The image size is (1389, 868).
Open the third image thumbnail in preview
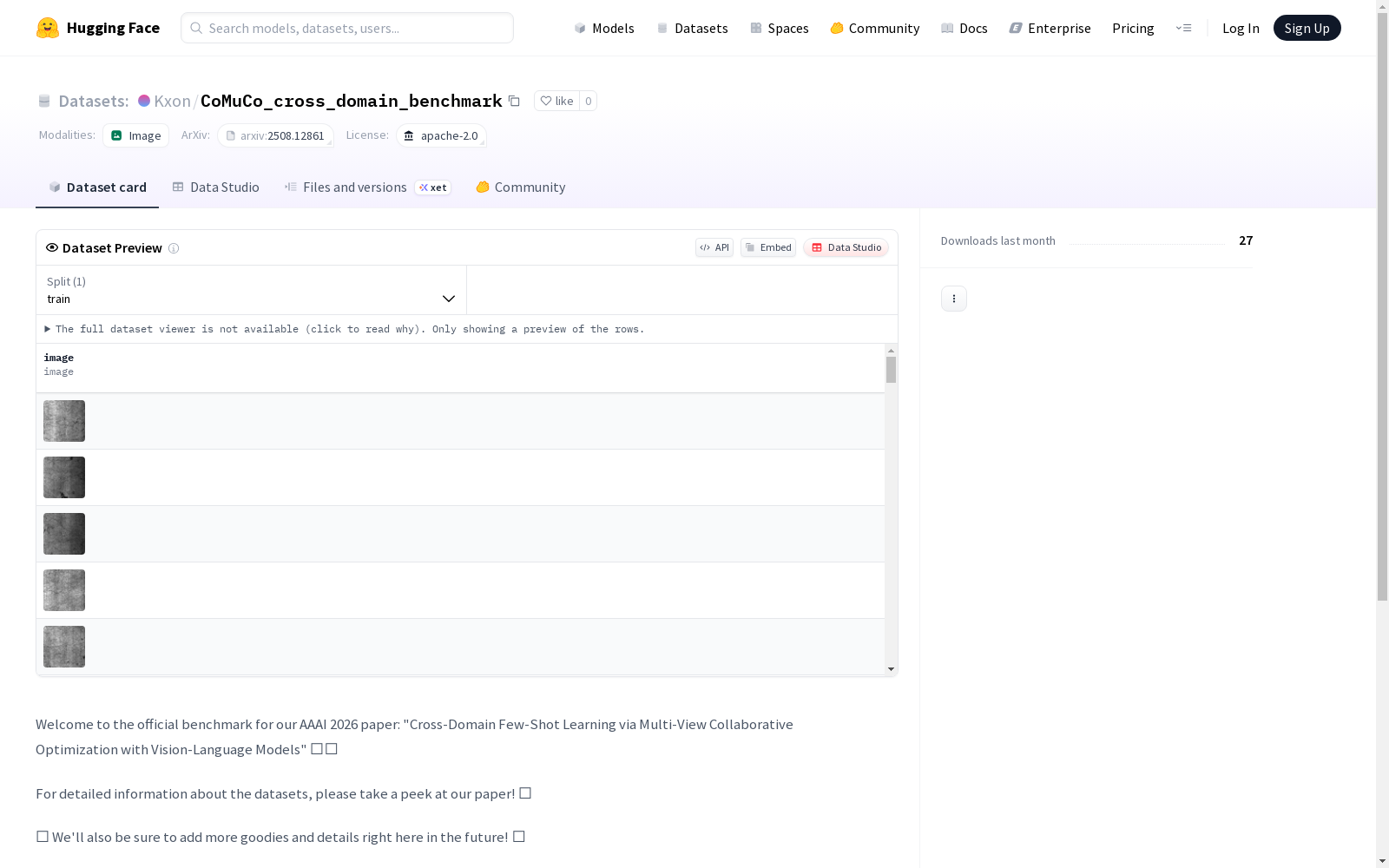[x=64, y=534]
